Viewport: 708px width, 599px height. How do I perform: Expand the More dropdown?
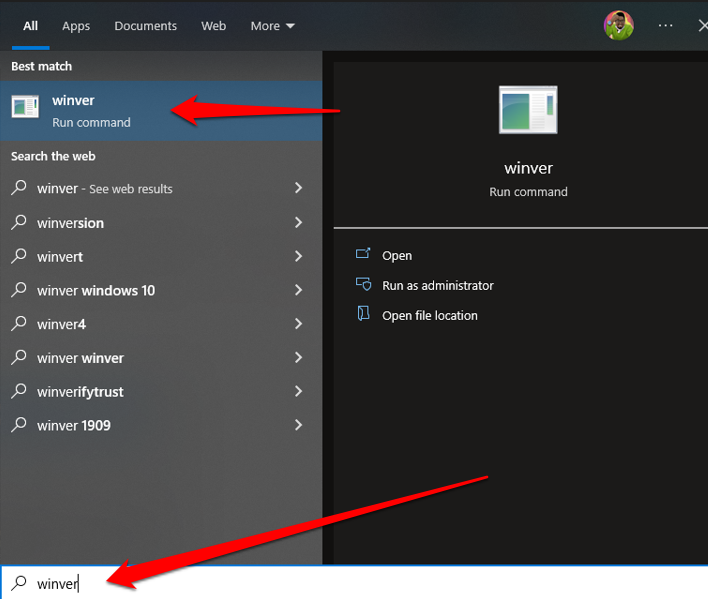click(272, 26)
